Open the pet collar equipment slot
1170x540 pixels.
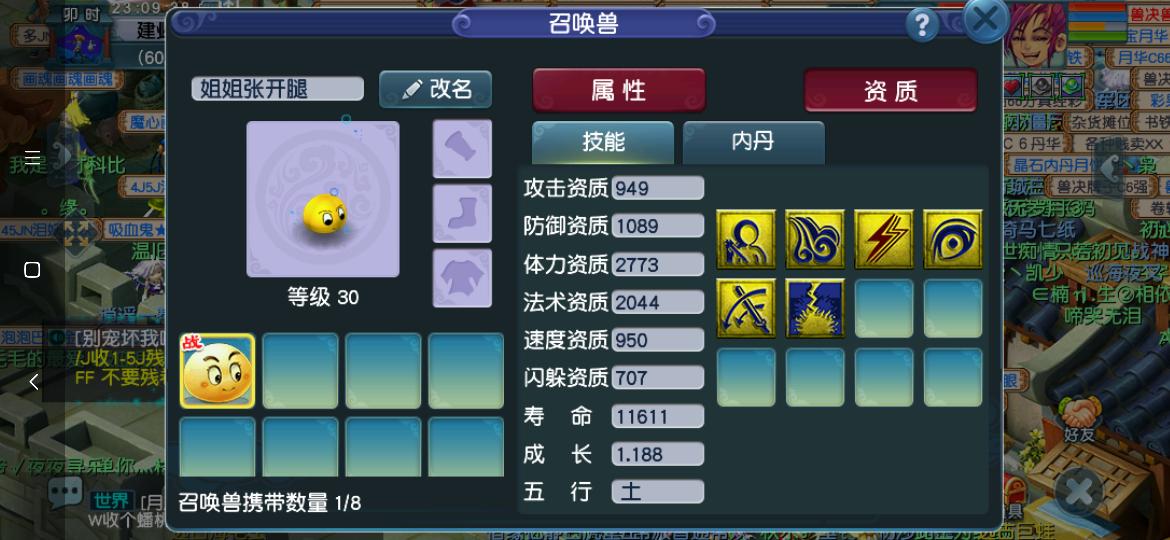pos(462,148)
